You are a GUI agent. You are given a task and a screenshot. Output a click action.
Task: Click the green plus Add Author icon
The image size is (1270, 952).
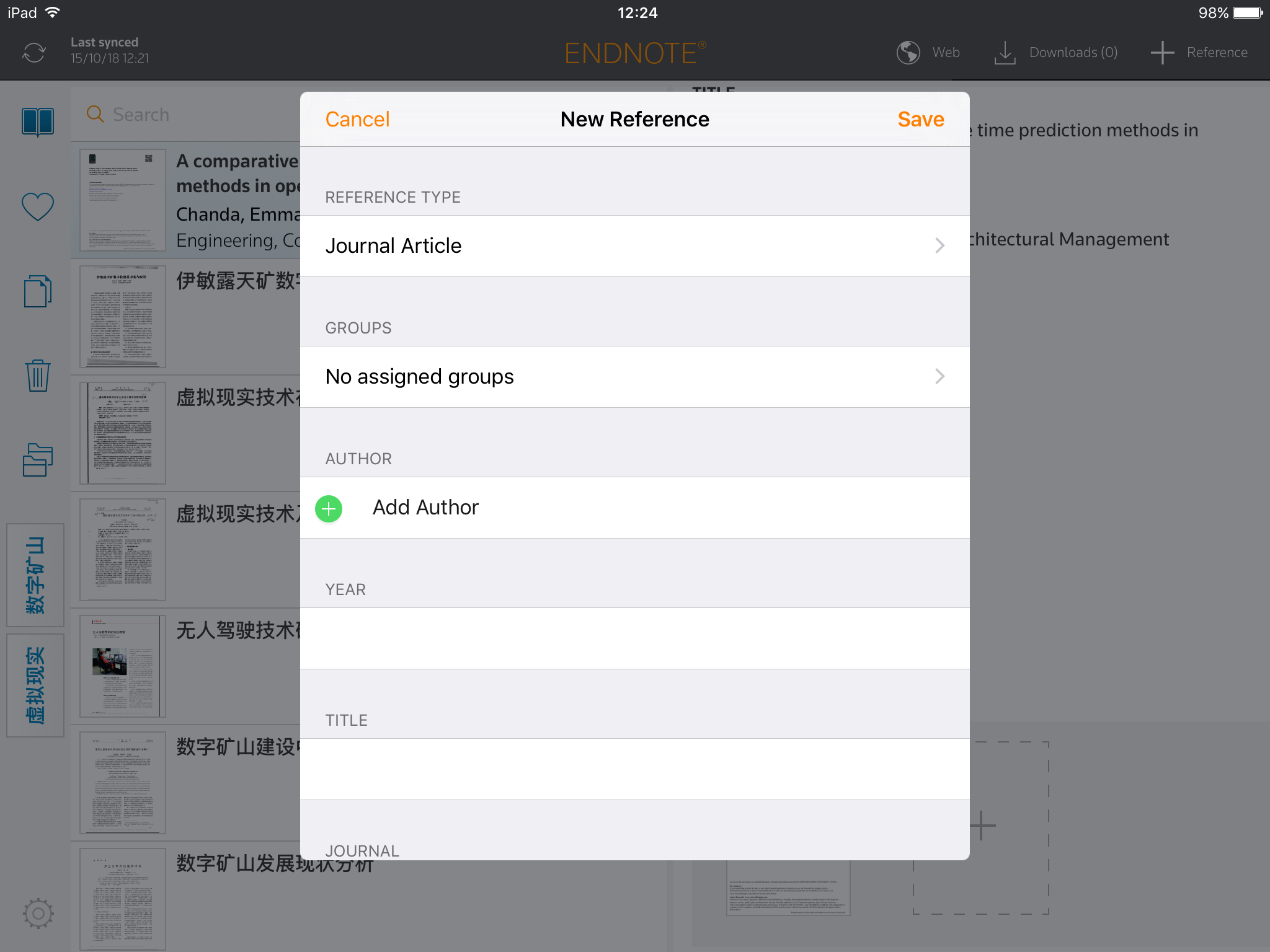point(329,509)
